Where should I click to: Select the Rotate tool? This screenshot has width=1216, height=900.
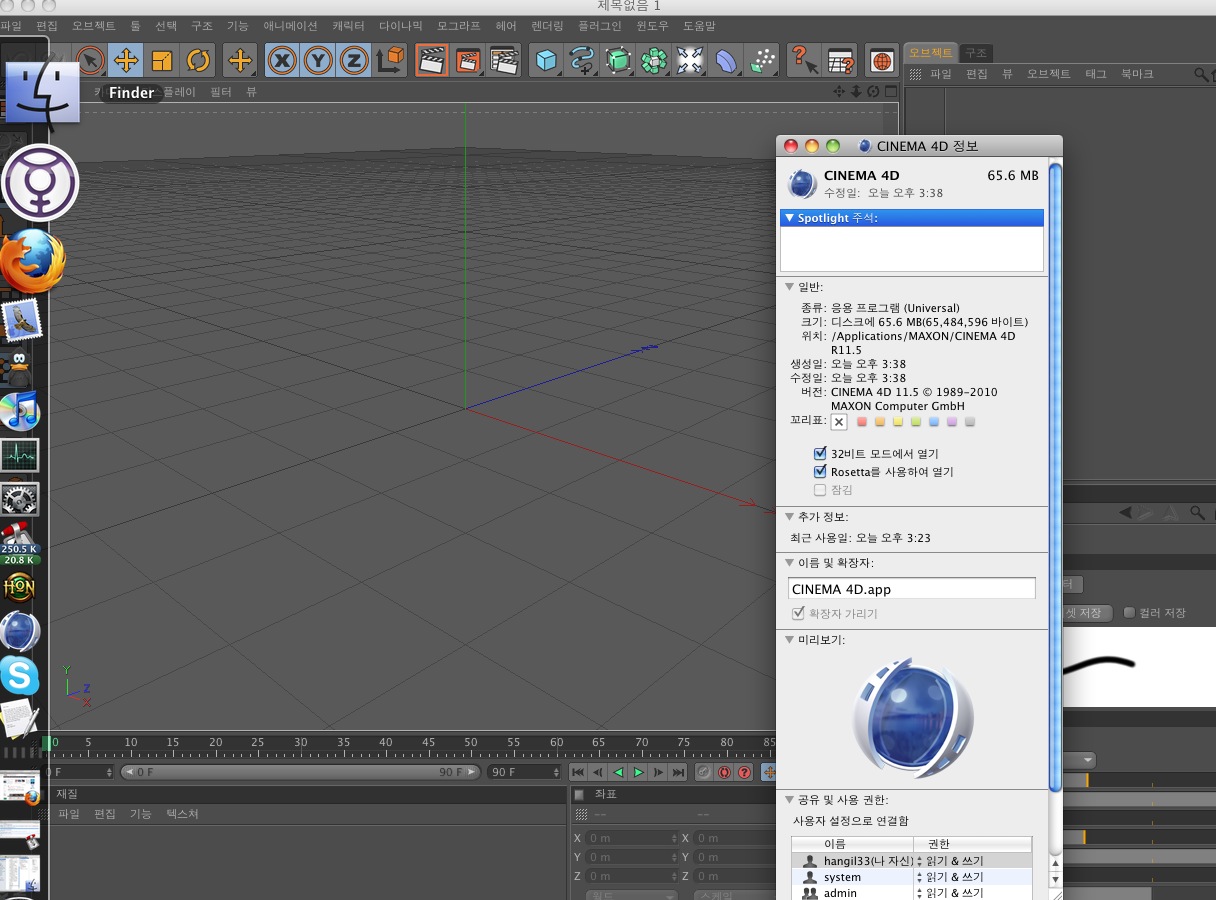(x=198, y=61)
